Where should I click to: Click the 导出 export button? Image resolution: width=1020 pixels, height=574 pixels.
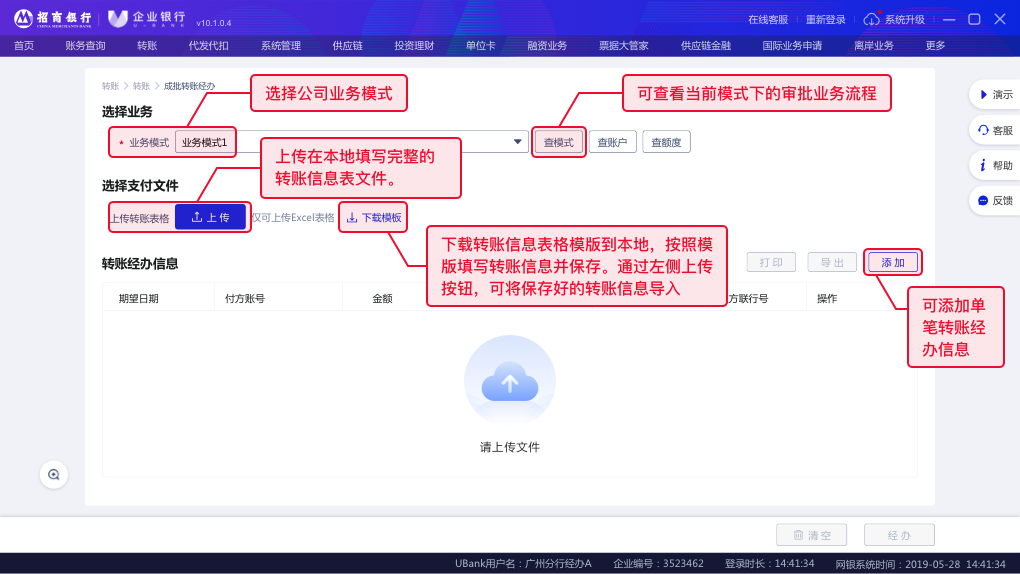[x=832, y=262]
